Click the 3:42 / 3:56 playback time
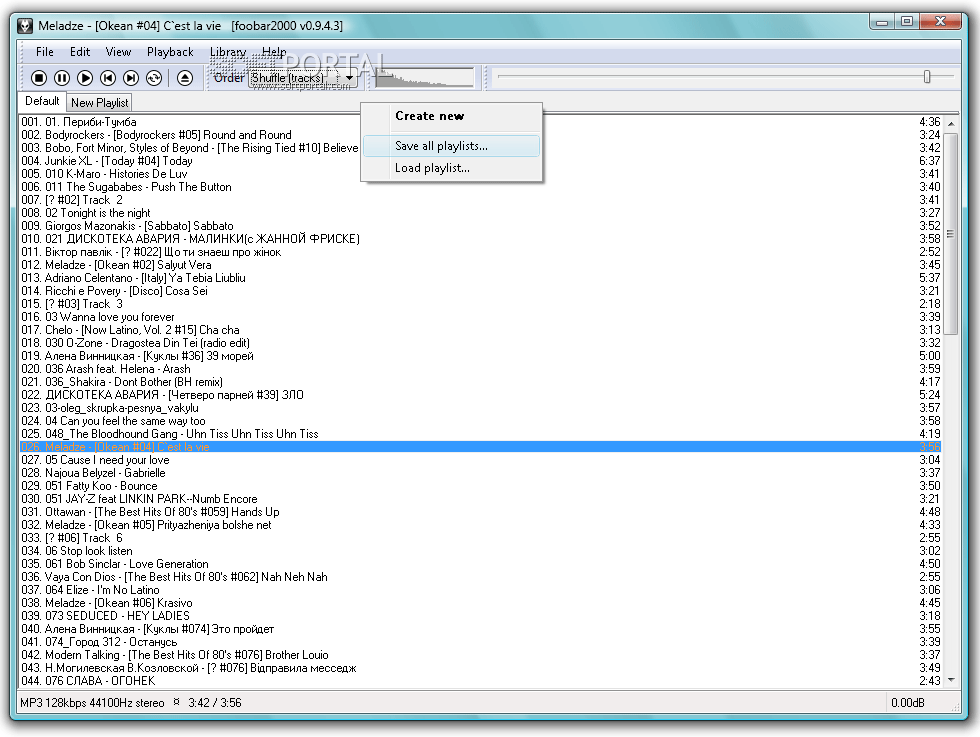The width and height of the screenshot is (980, 737). [214, 703]
